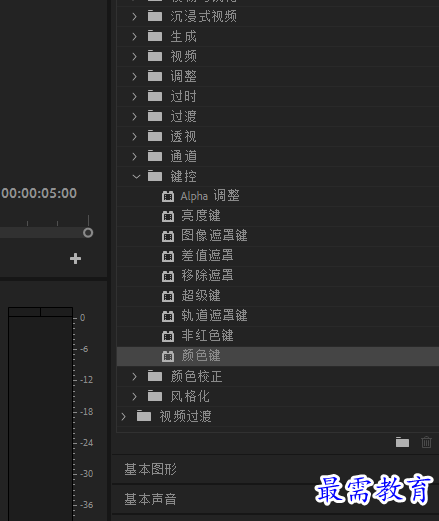
Task: Click the 键控 folder name
Action: 184,176
